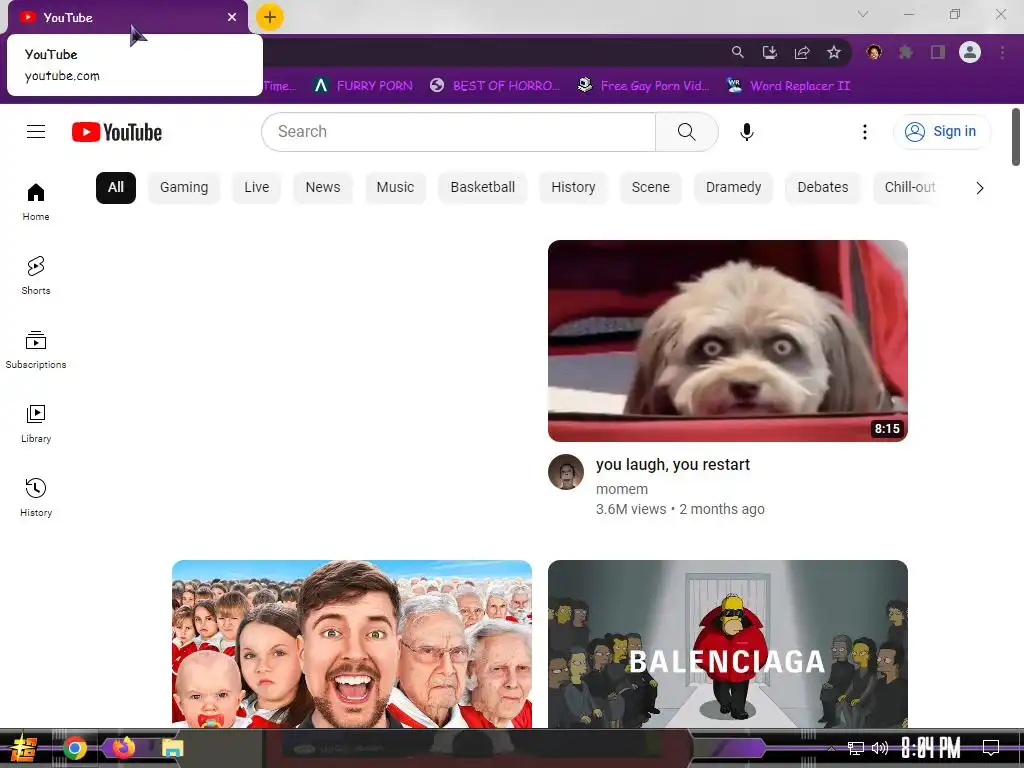Start voice search with microphone icon
Viewport: 1024px width, 768px height.
pyautogui.click(x=746, y=132)
